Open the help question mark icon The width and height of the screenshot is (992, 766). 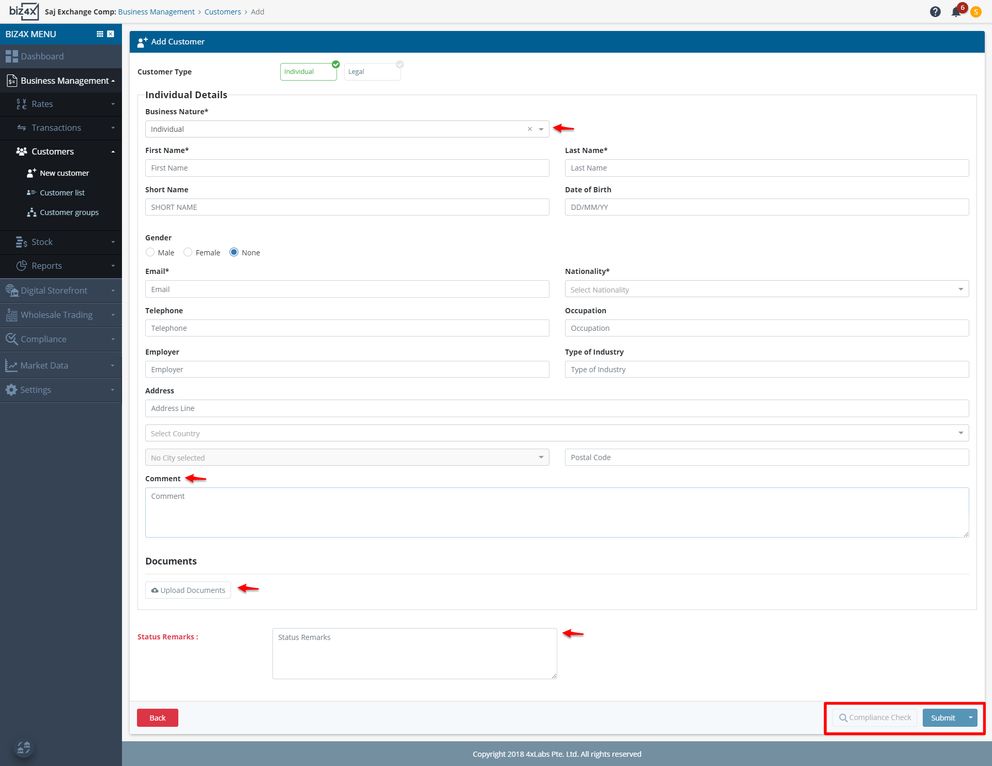click(x=934, y=11)
